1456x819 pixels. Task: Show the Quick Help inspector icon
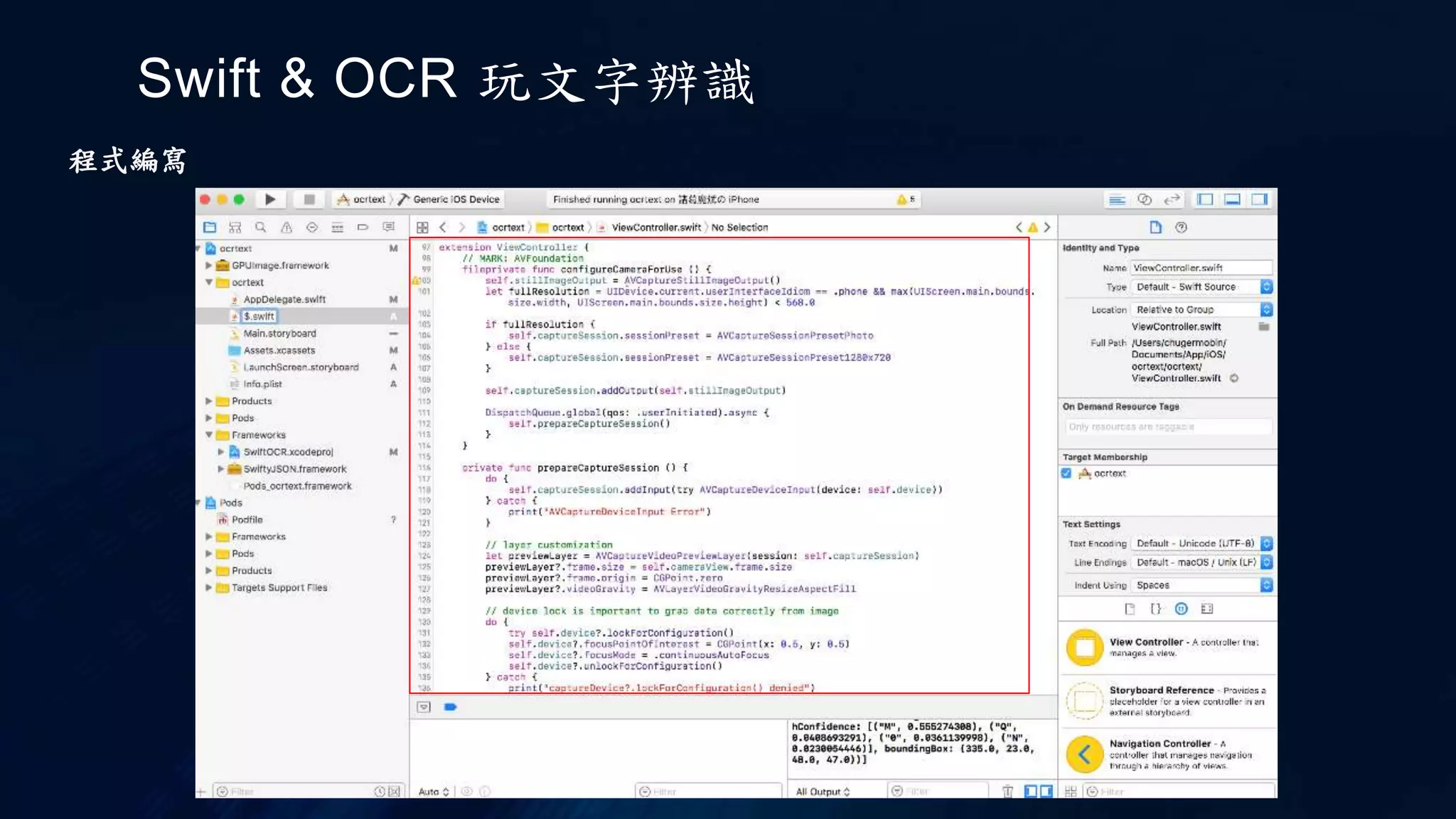point(1182,227)
